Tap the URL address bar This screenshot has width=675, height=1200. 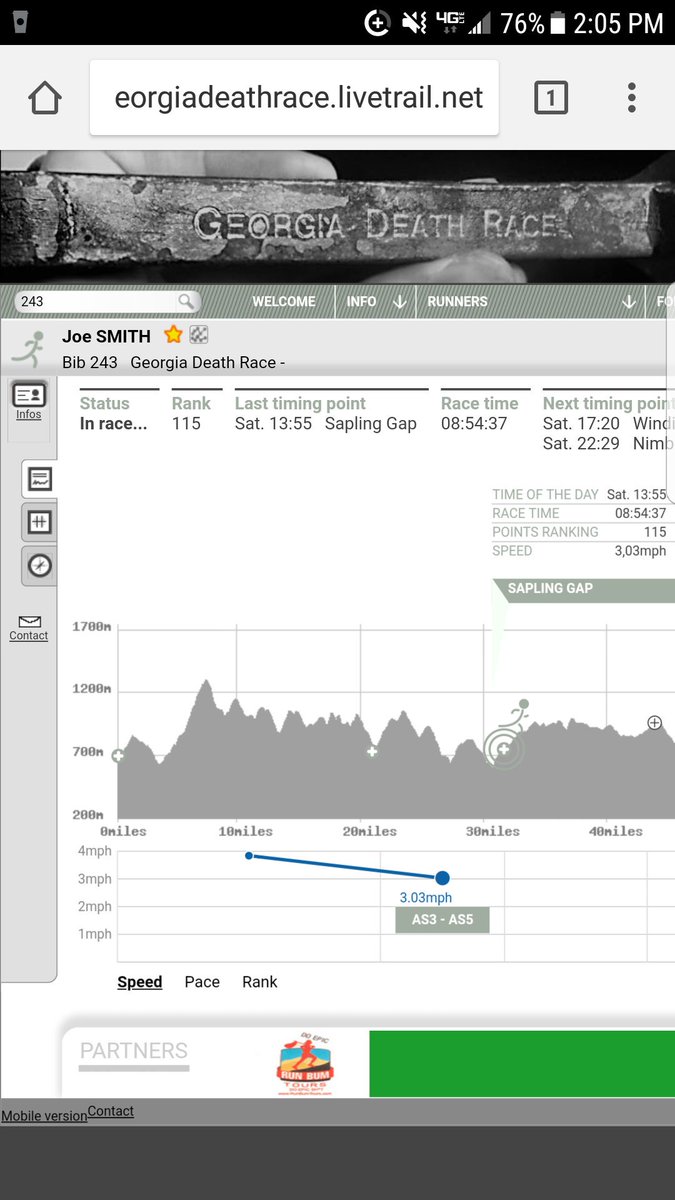tap(294, 98)
